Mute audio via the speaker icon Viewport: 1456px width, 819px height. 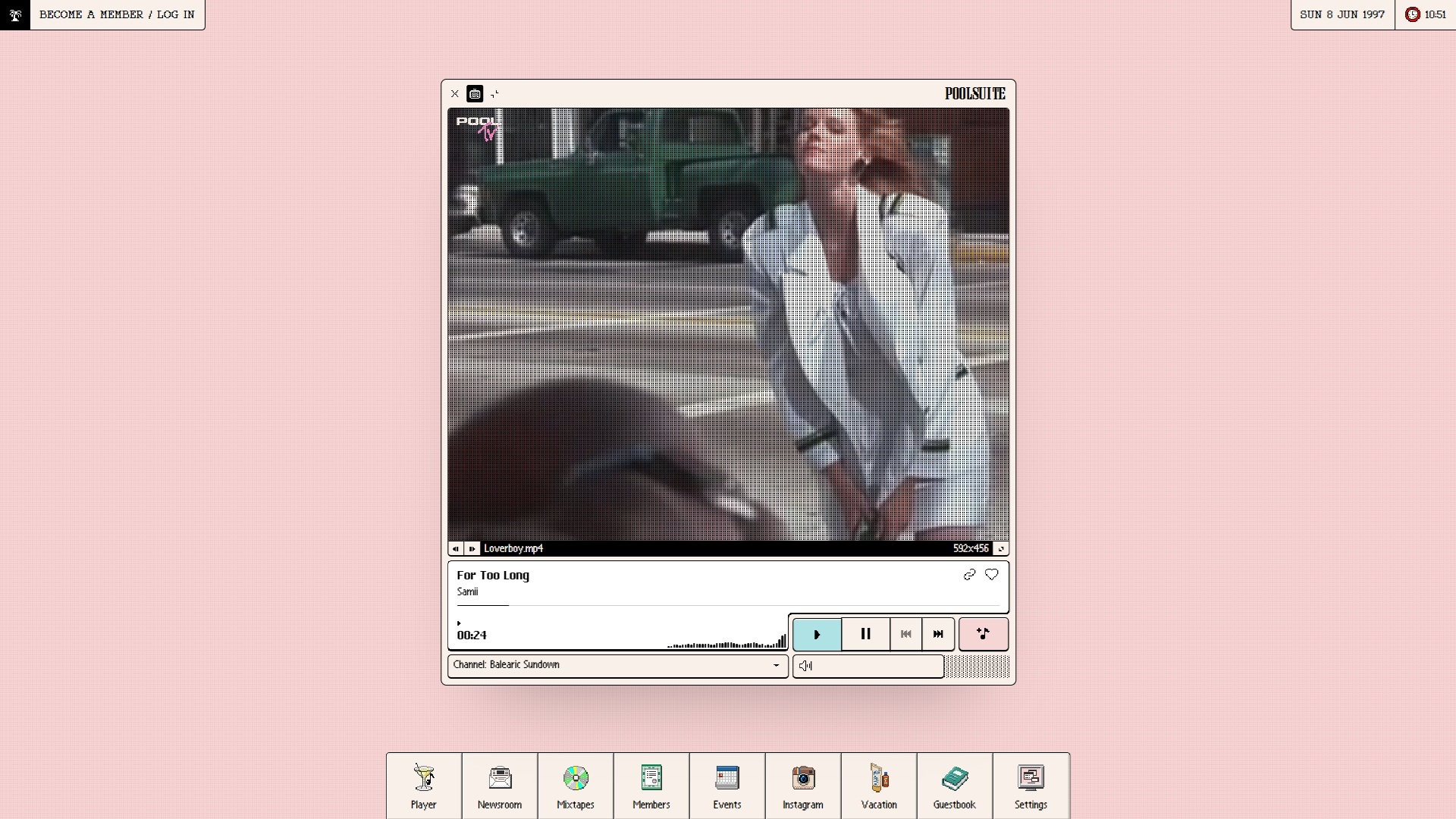pos(805,666)
